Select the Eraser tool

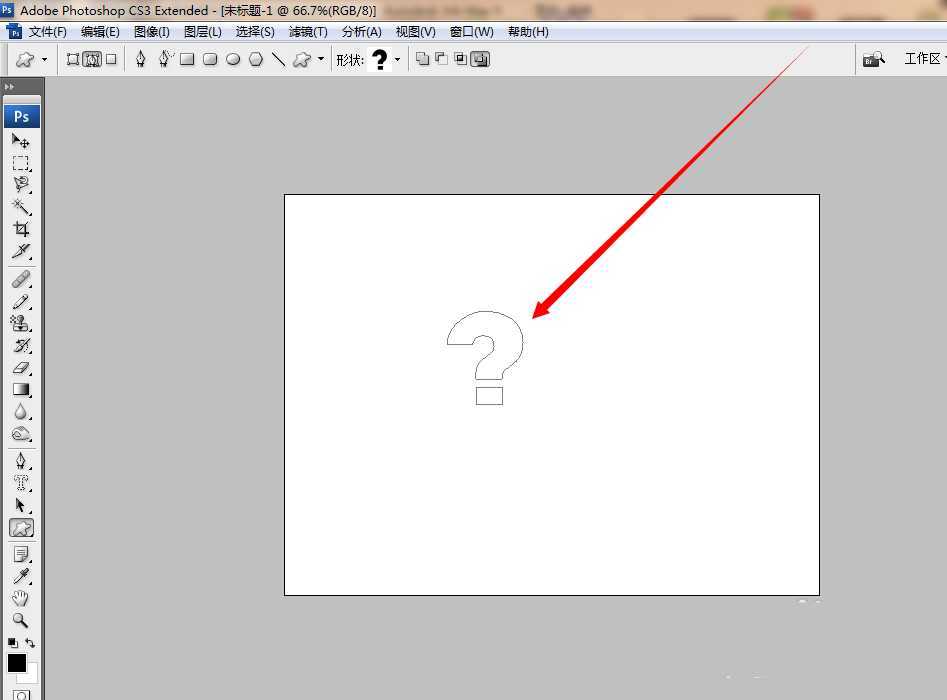click(x=20, y=367)
